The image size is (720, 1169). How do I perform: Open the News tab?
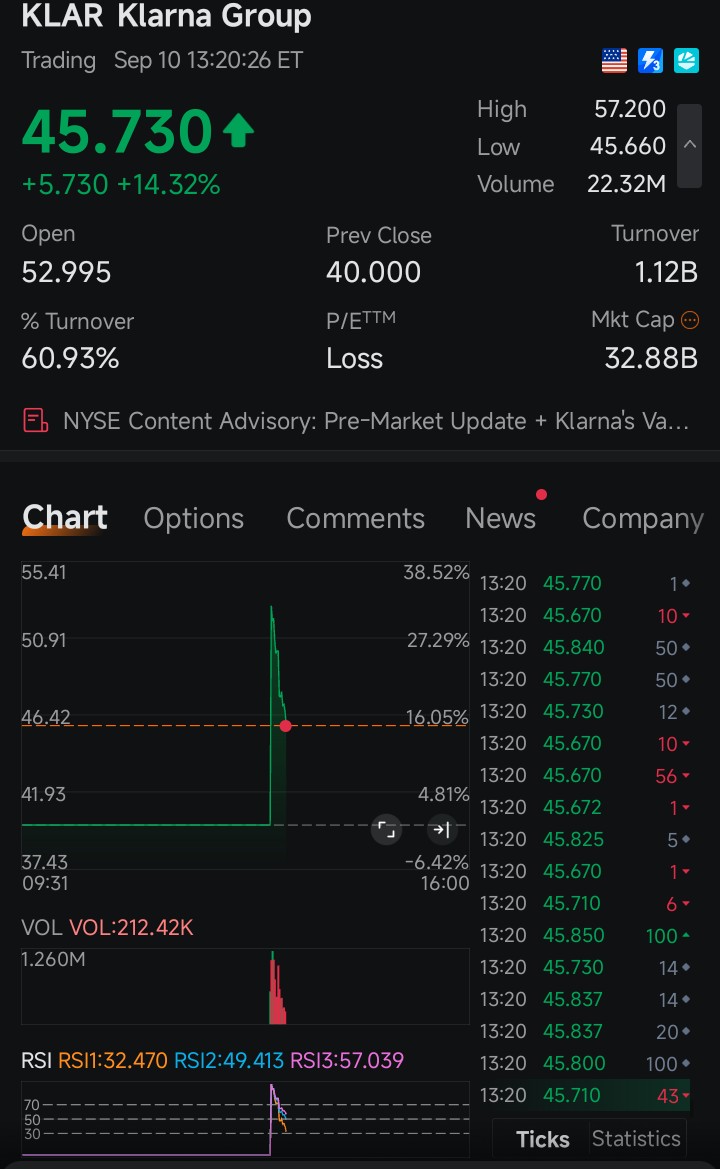pos(501,518)
